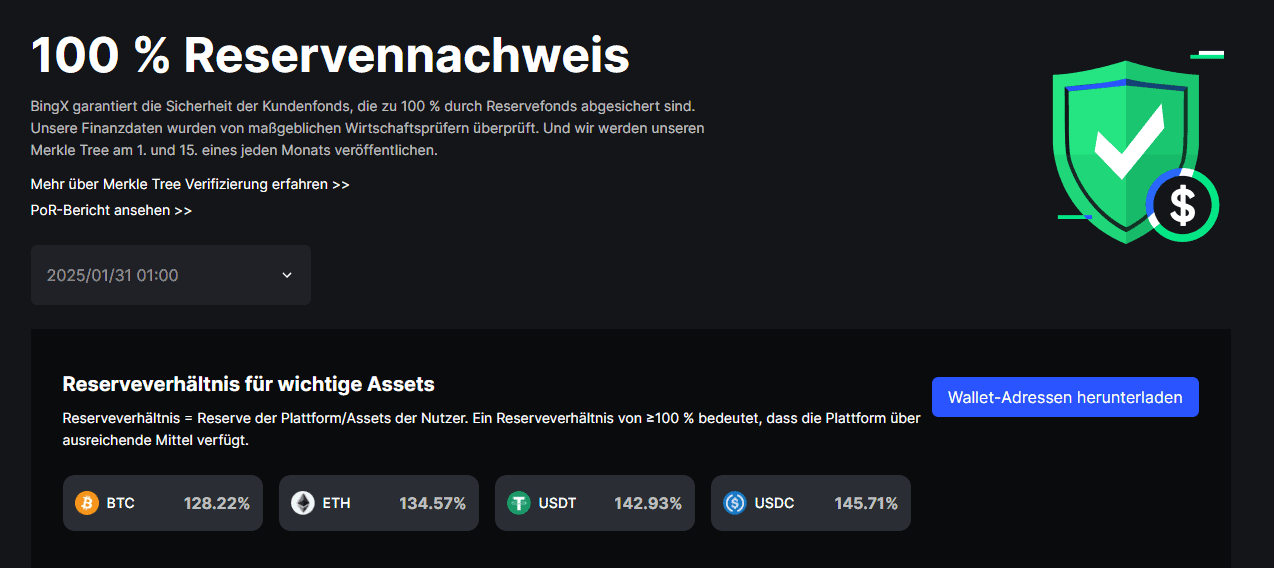Select the USDC 145.71% reserve card
Image resolution: width=1274 pixels, height=568 pixels.
tap(811, 503)
